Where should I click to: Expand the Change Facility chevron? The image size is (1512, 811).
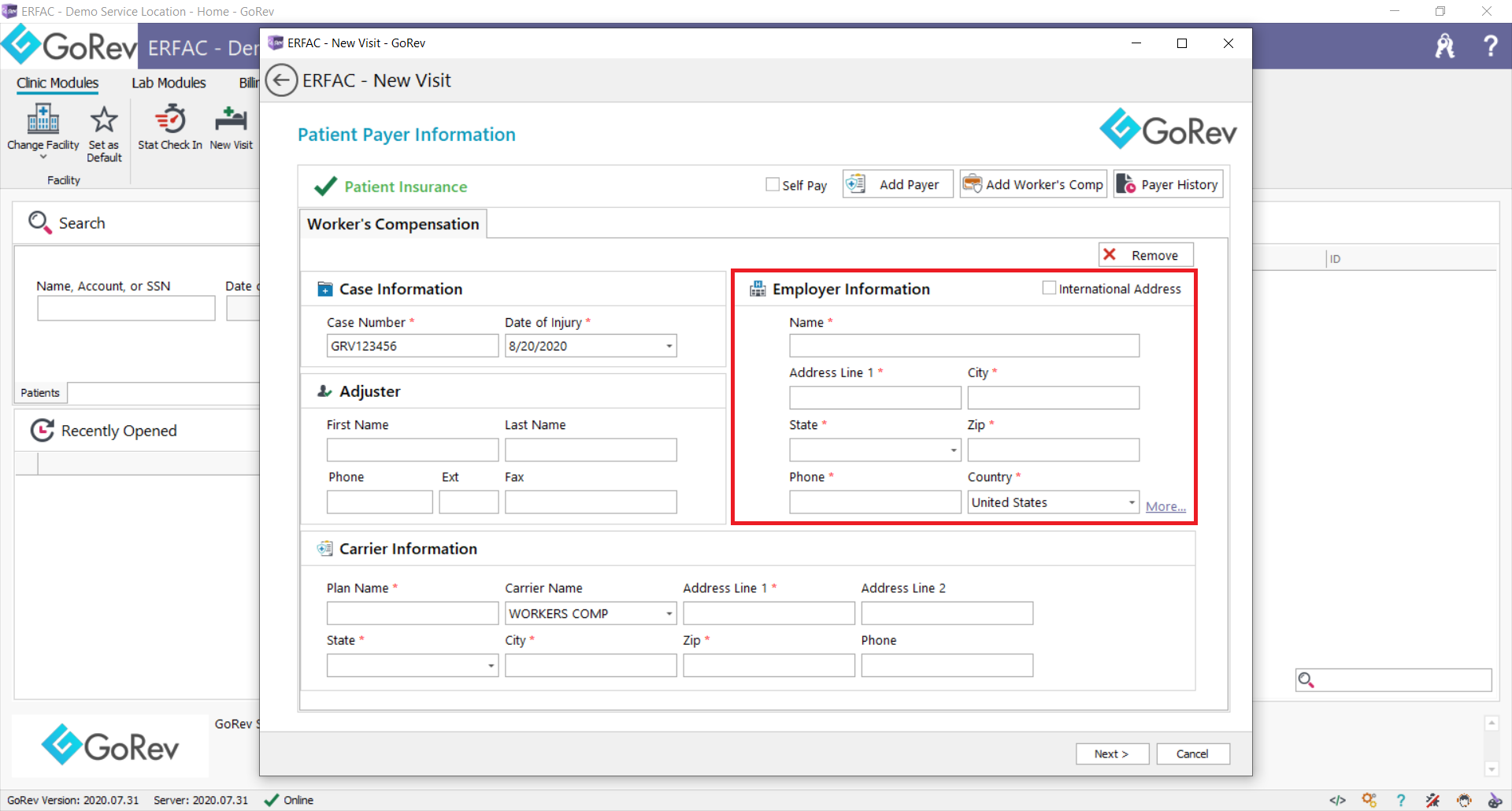43,157
